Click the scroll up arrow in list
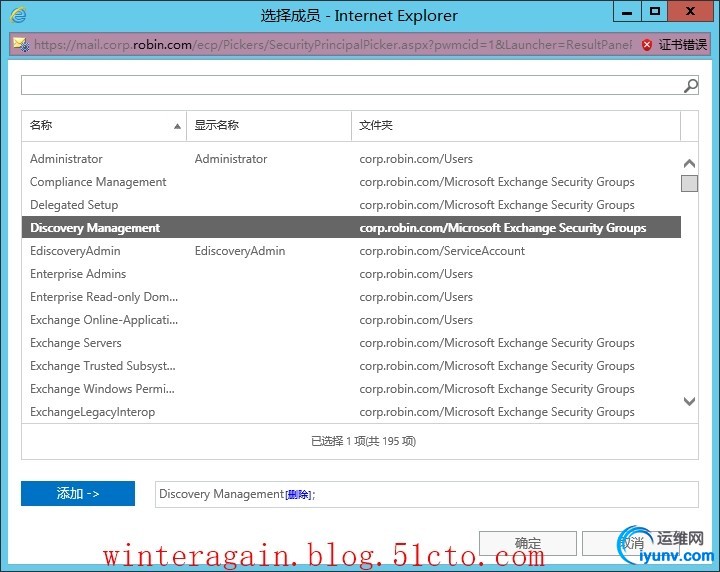Screen dimensions: 720x572 click(x=689, y=163)
